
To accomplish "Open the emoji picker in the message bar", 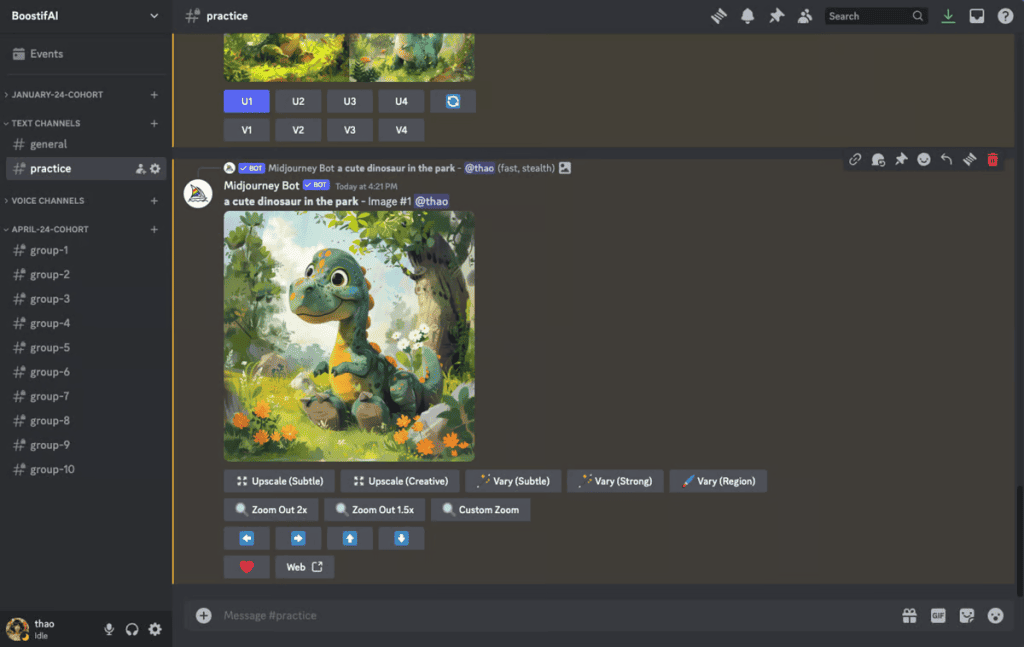I will [x=995, y=616].
